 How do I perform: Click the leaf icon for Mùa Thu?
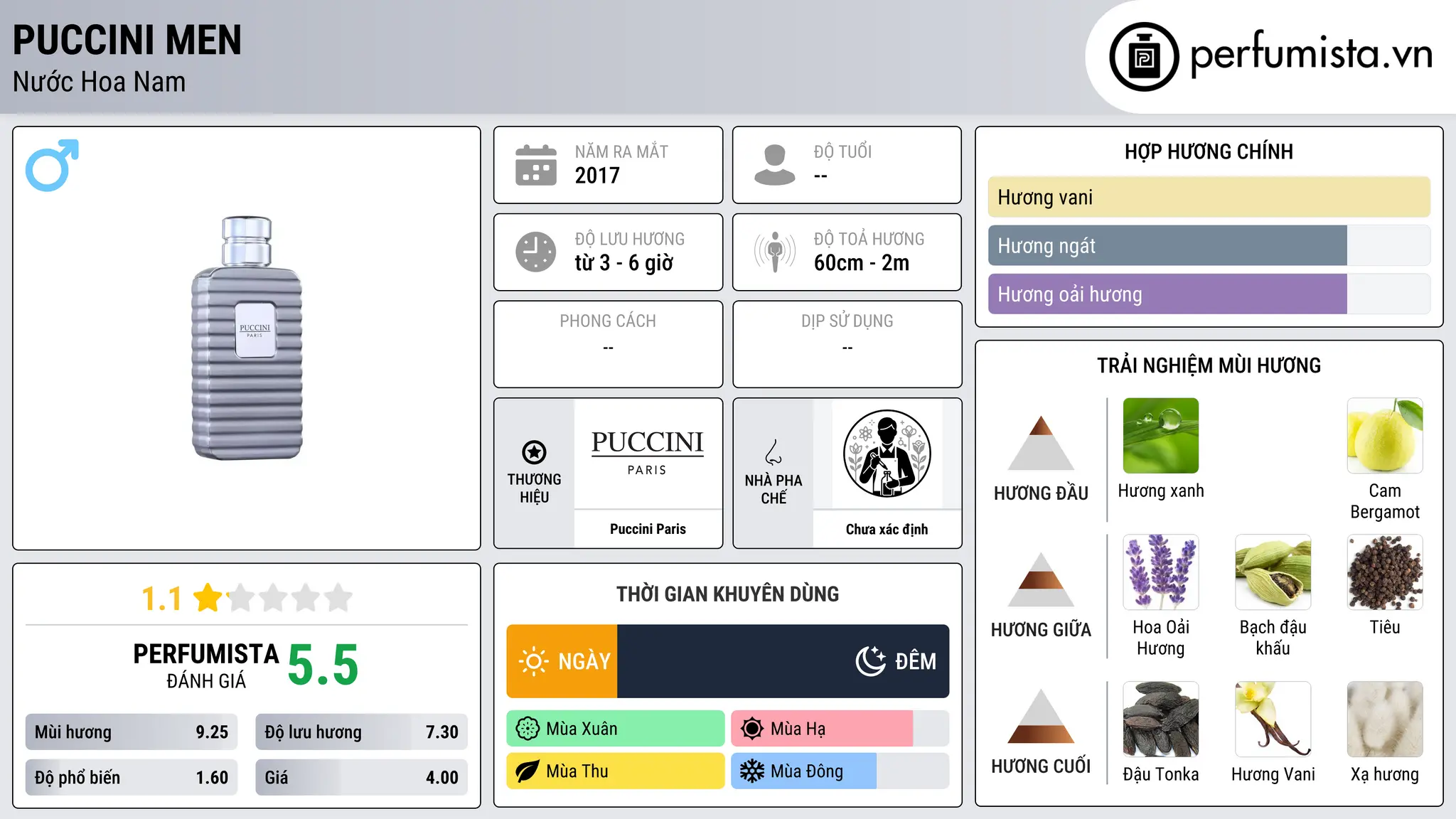click(528, 771)
